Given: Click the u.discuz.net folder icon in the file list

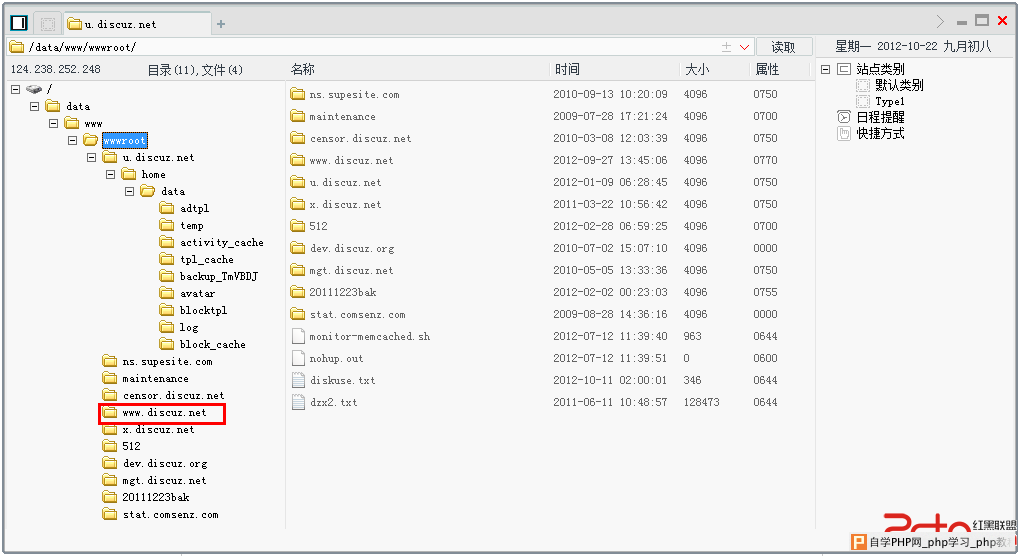Looking at the screenshot, I should [298, 182].
